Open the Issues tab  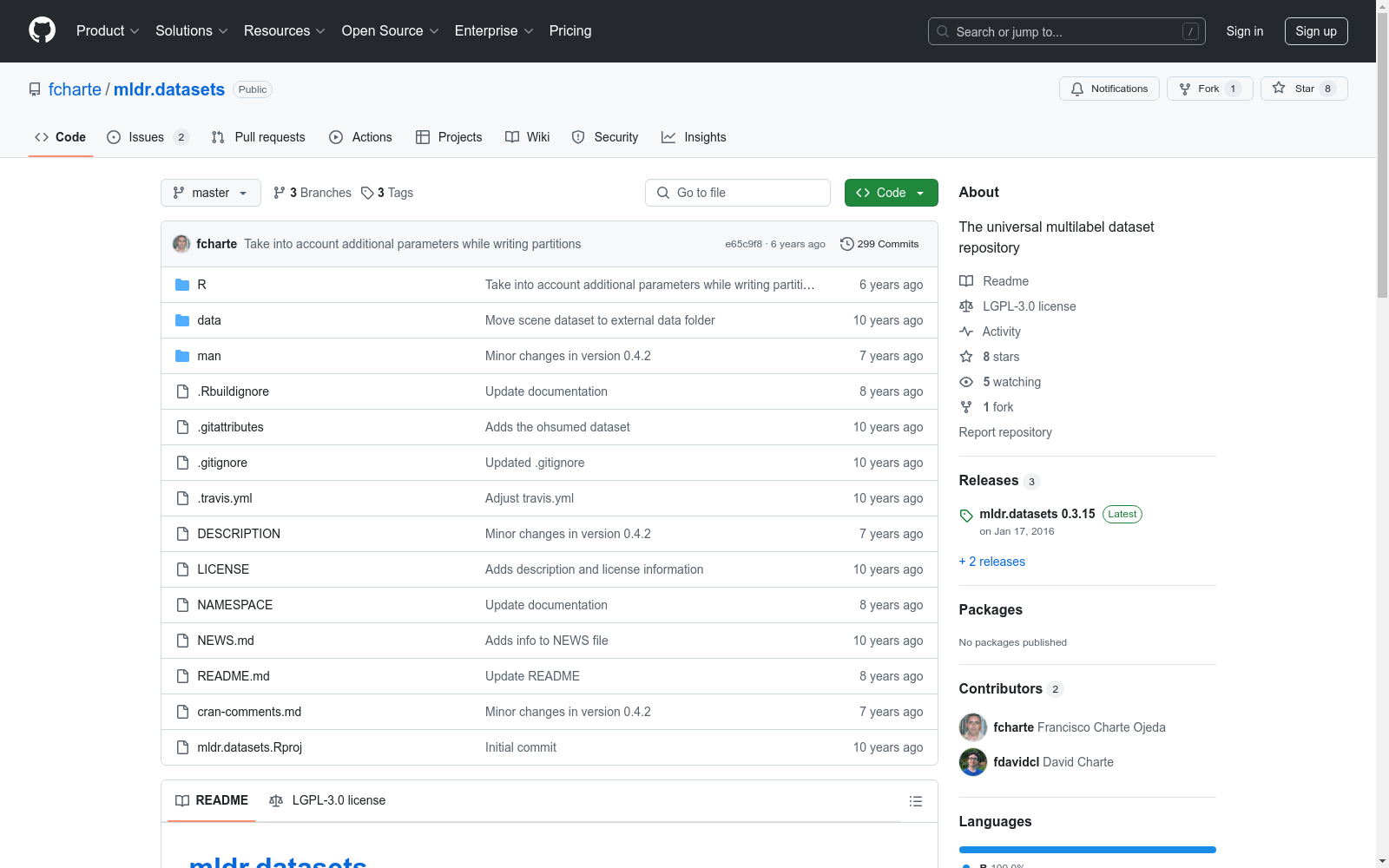(x=148, y=137)
